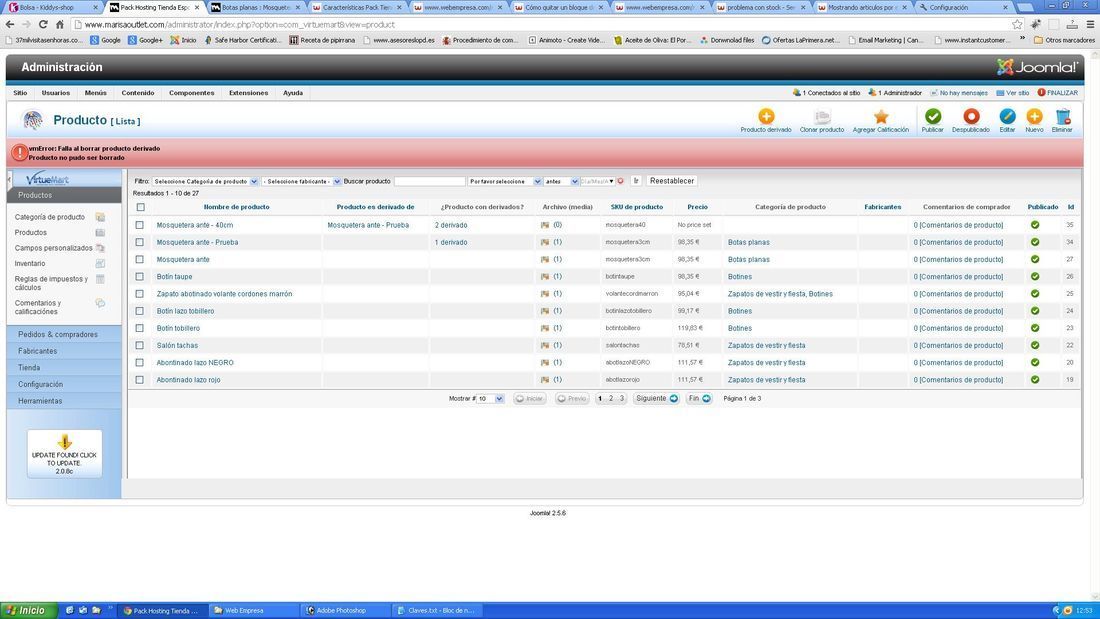Go to page 2 of results
This screenshot has height=619, width=1100.
[611, 399]
